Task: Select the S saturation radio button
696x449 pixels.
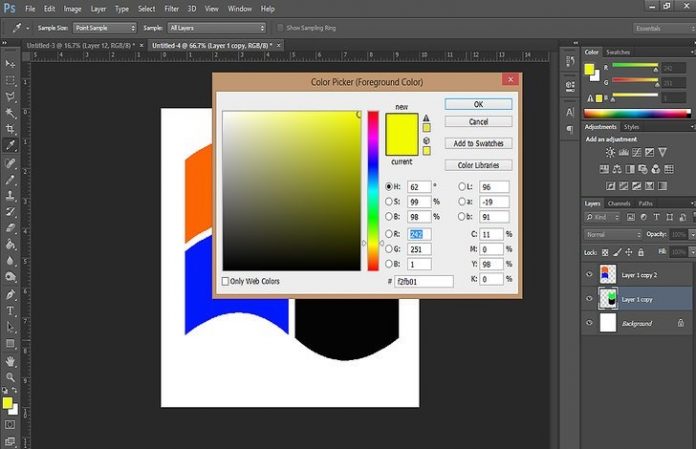Action: 390,202
